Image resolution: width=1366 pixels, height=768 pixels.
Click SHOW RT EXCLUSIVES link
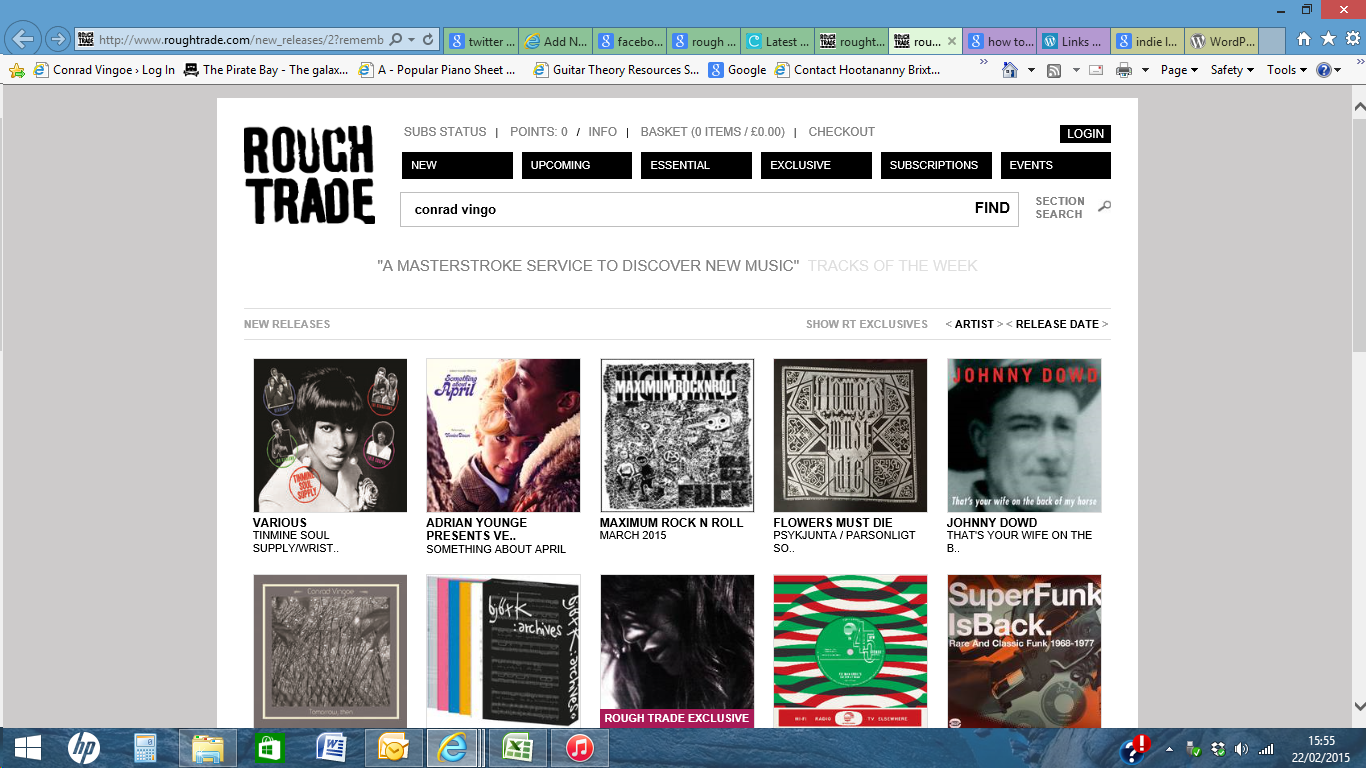[x=867, y=324]
